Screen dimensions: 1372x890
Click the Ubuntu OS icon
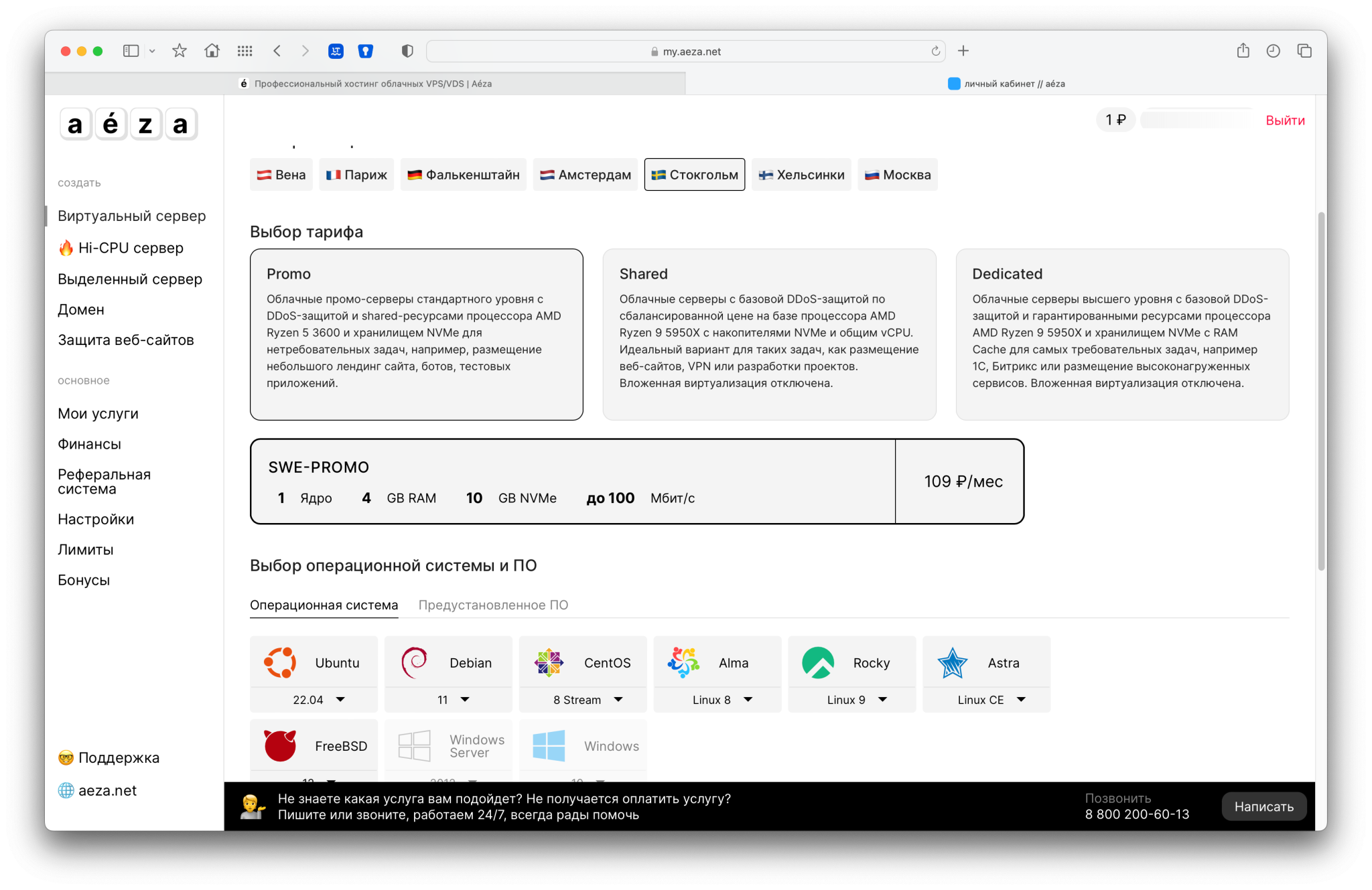click(281, 662)
